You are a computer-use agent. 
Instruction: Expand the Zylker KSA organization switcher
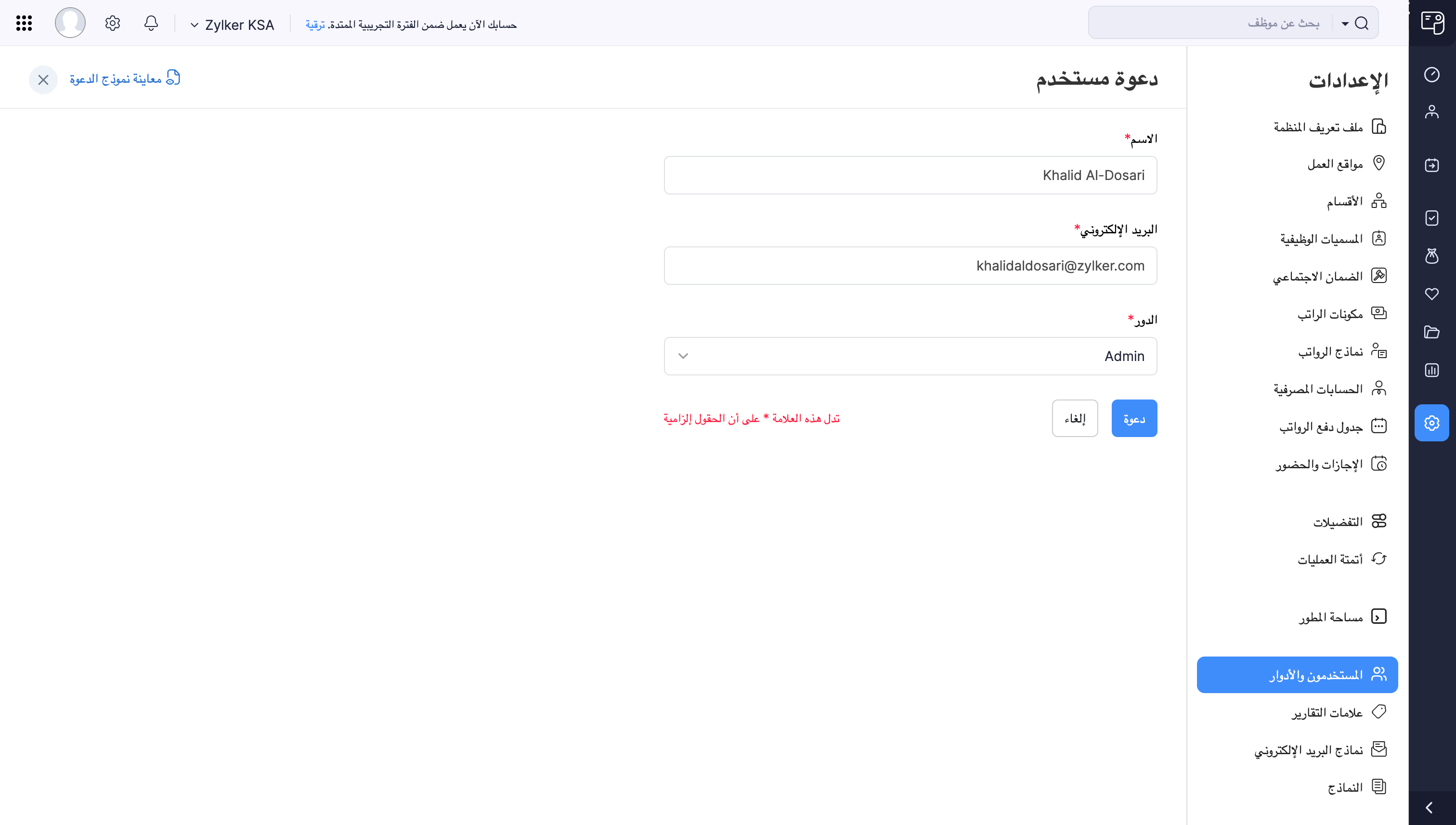pos(233,25)
